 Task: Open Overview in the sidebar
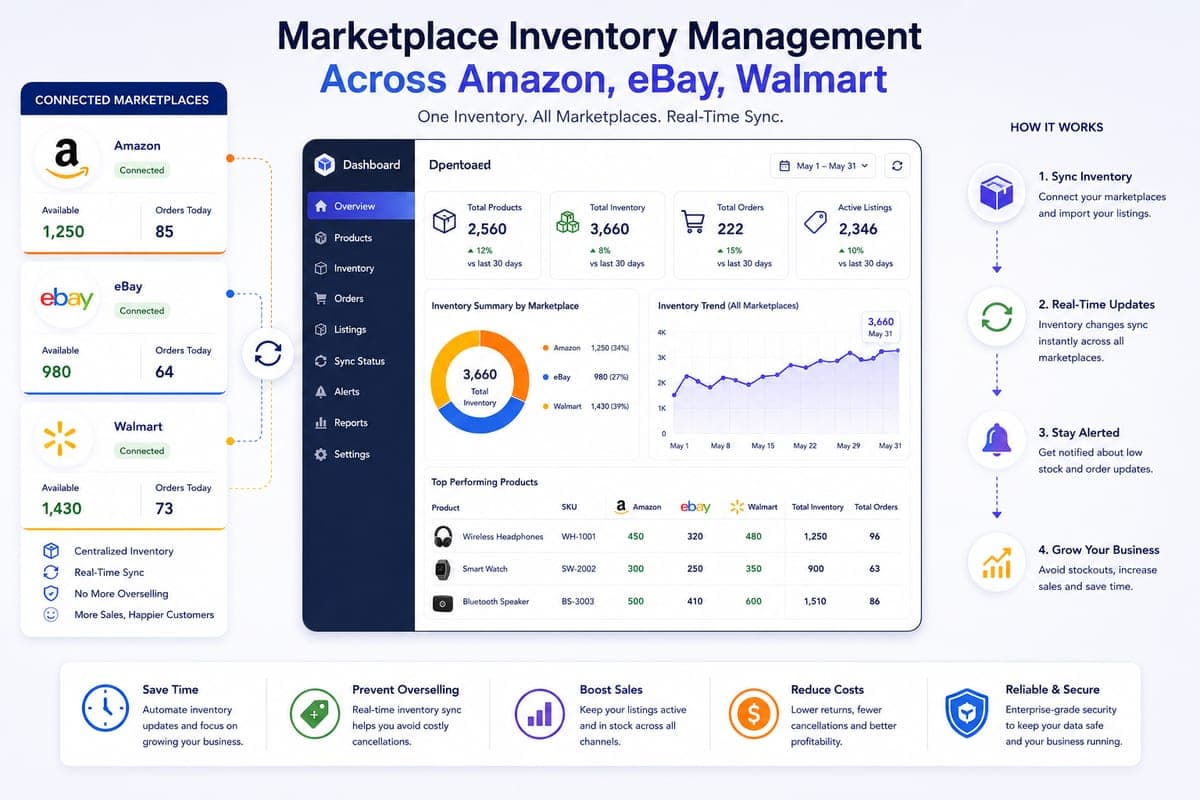pos(360,206)
